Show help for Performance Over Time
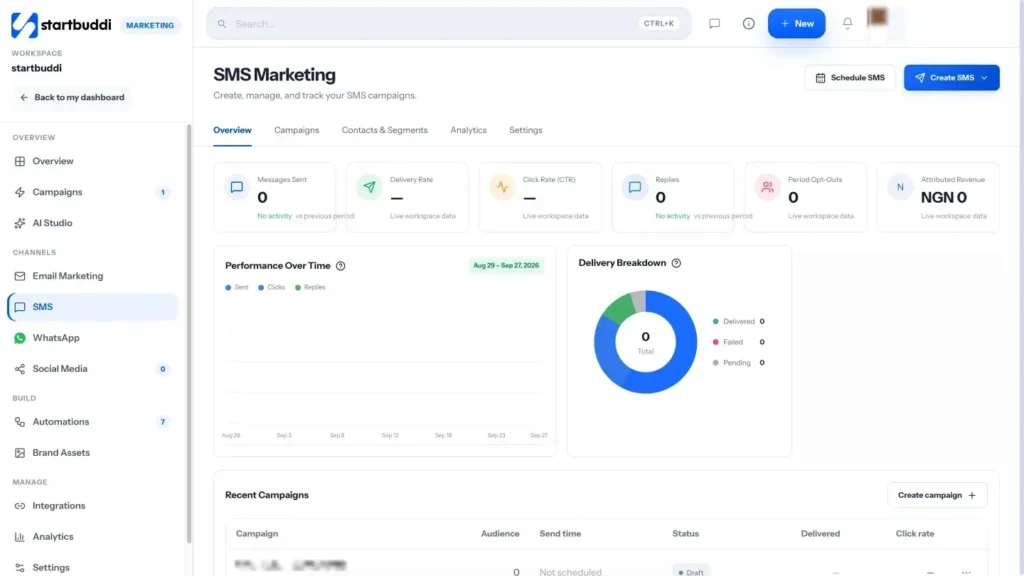Screen dimensions: 1024x576 coord(340,266)
